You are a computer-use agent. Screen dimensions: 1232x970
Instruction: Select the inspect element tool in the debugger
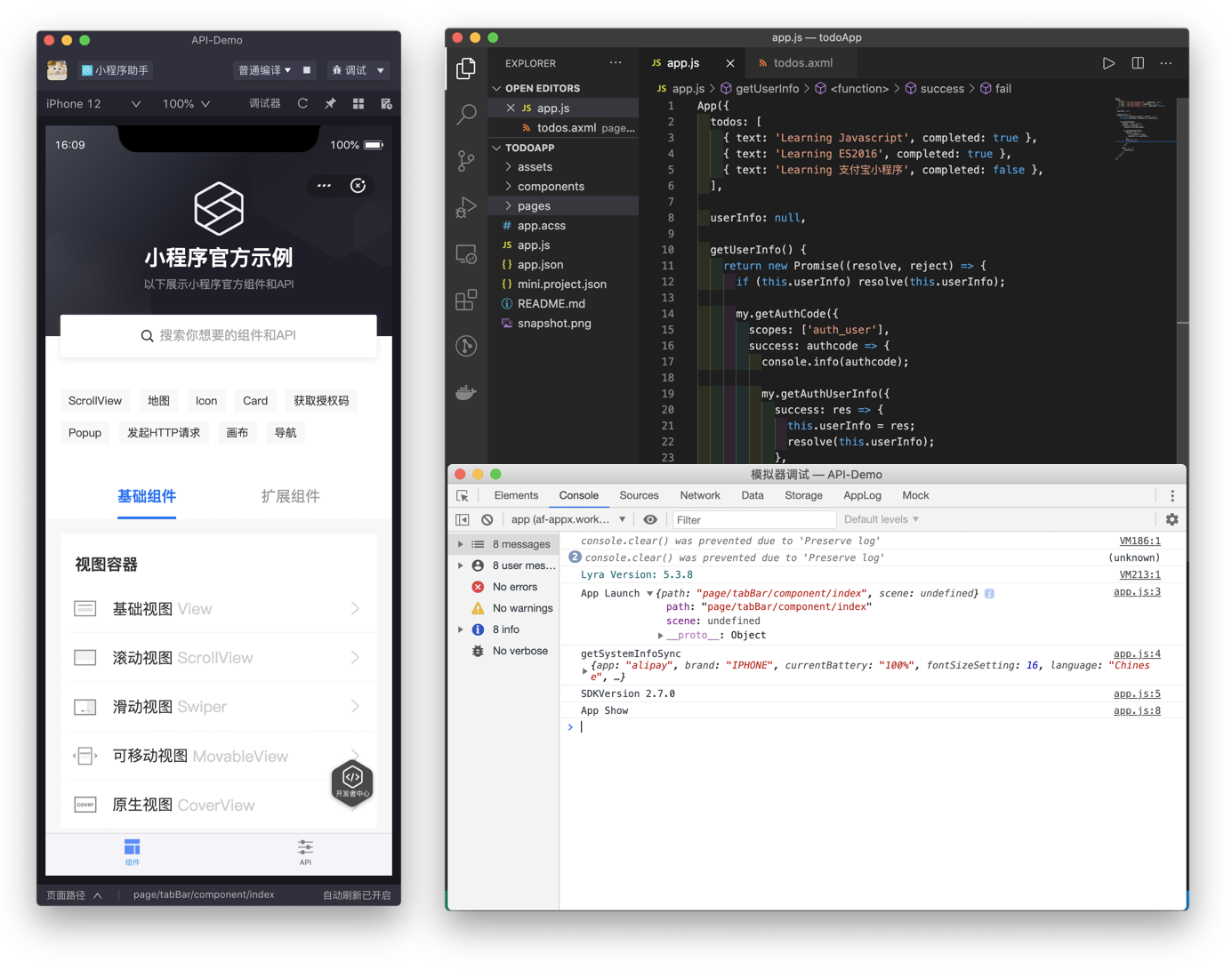[x=461, y=494]
